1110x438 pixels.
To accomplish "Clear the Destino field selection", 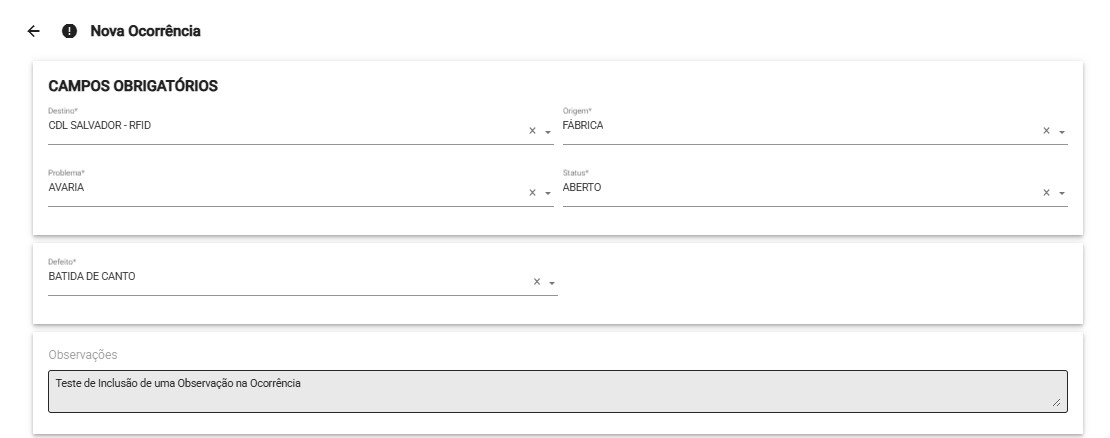I will click(532, 131).
